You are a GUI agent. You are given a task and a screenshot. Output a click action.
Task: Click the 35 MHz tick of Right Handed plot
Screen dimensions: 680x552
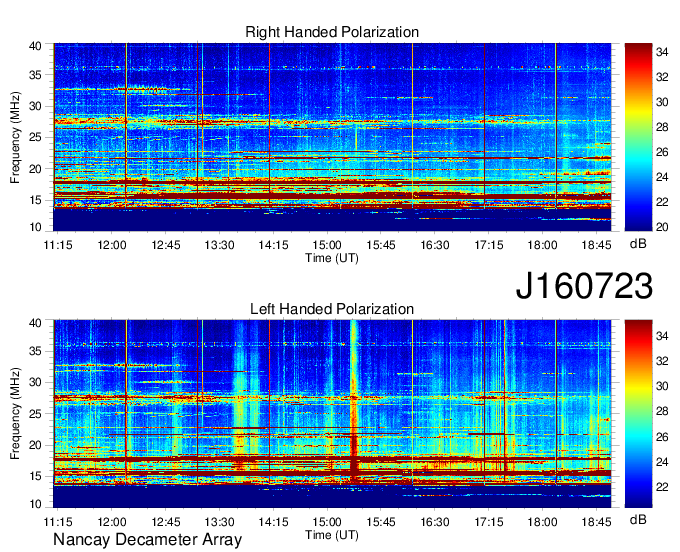click(x=36, y=75)
